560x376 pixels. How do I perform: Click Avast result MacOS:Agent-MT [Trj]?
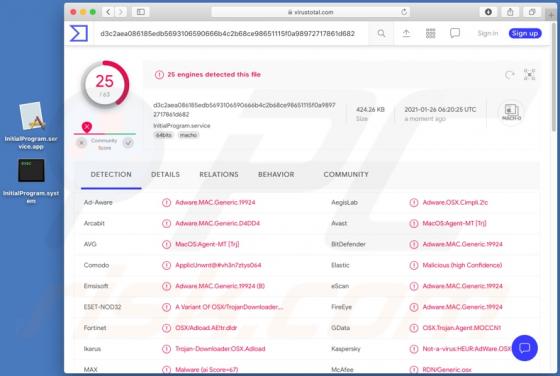[454, 223]
